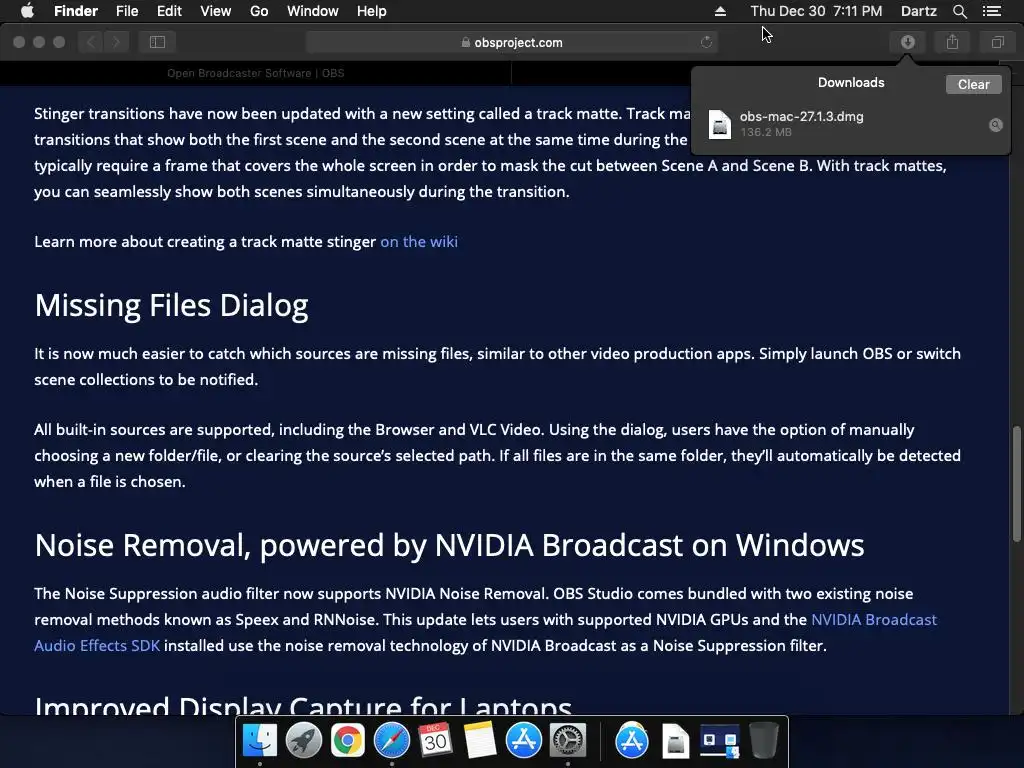The height and width of the screenshot is (768, 1024).
Task: Toggle the Safari Downloads popover button
Action: 907,42
